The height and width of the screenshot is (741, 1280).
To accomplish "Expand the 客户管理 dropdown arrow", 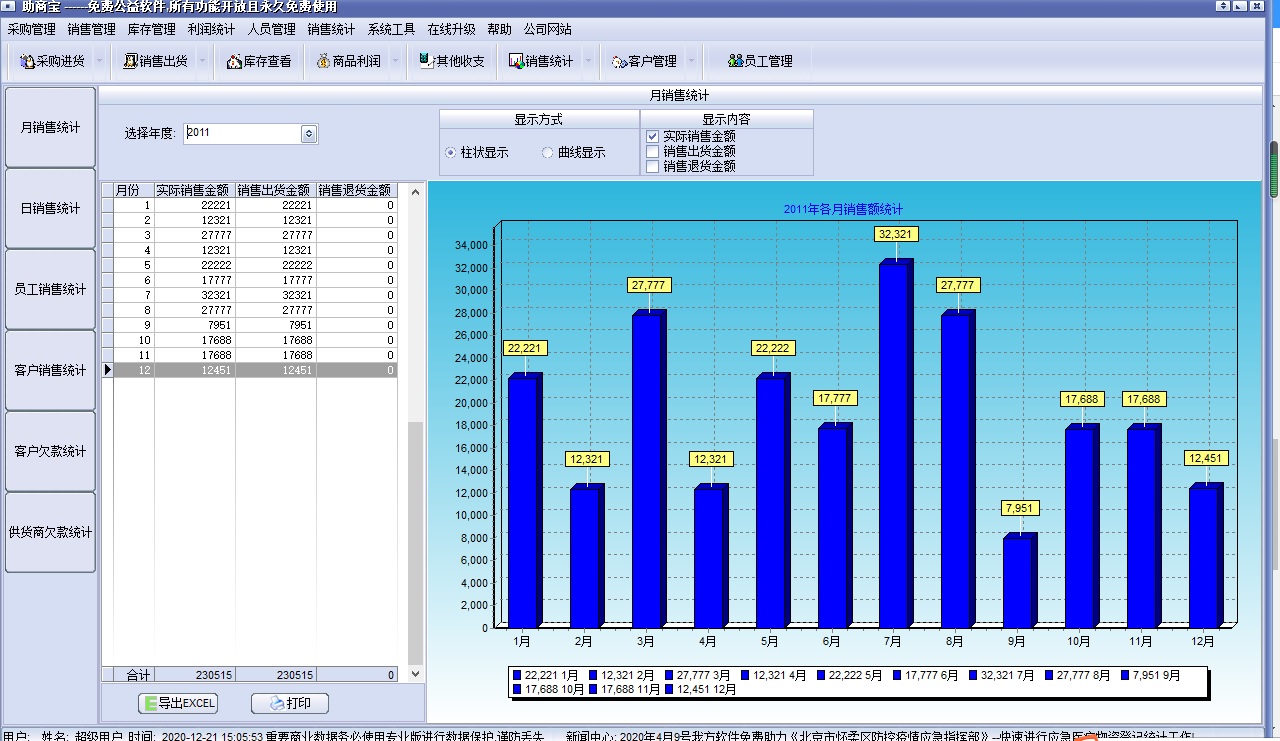I will [x=690, y=61].
